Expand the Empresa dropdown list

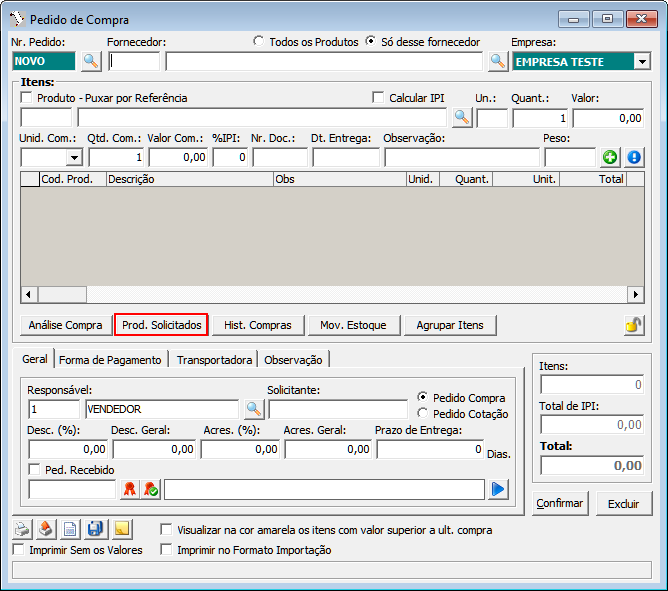click(640, 62)
